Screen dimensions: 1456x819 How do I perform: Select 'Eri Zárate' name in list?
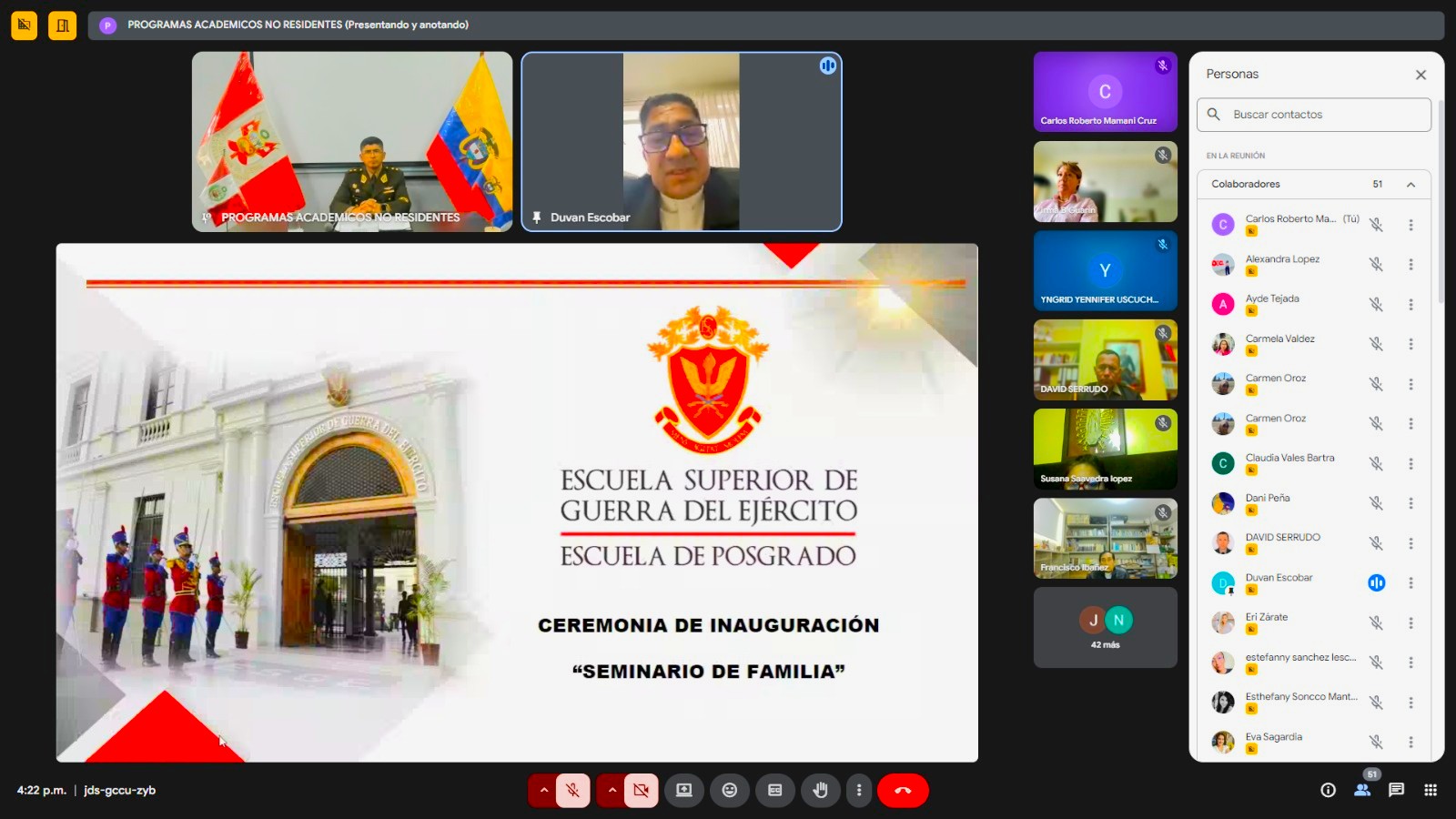click(x=1267, y=617)
